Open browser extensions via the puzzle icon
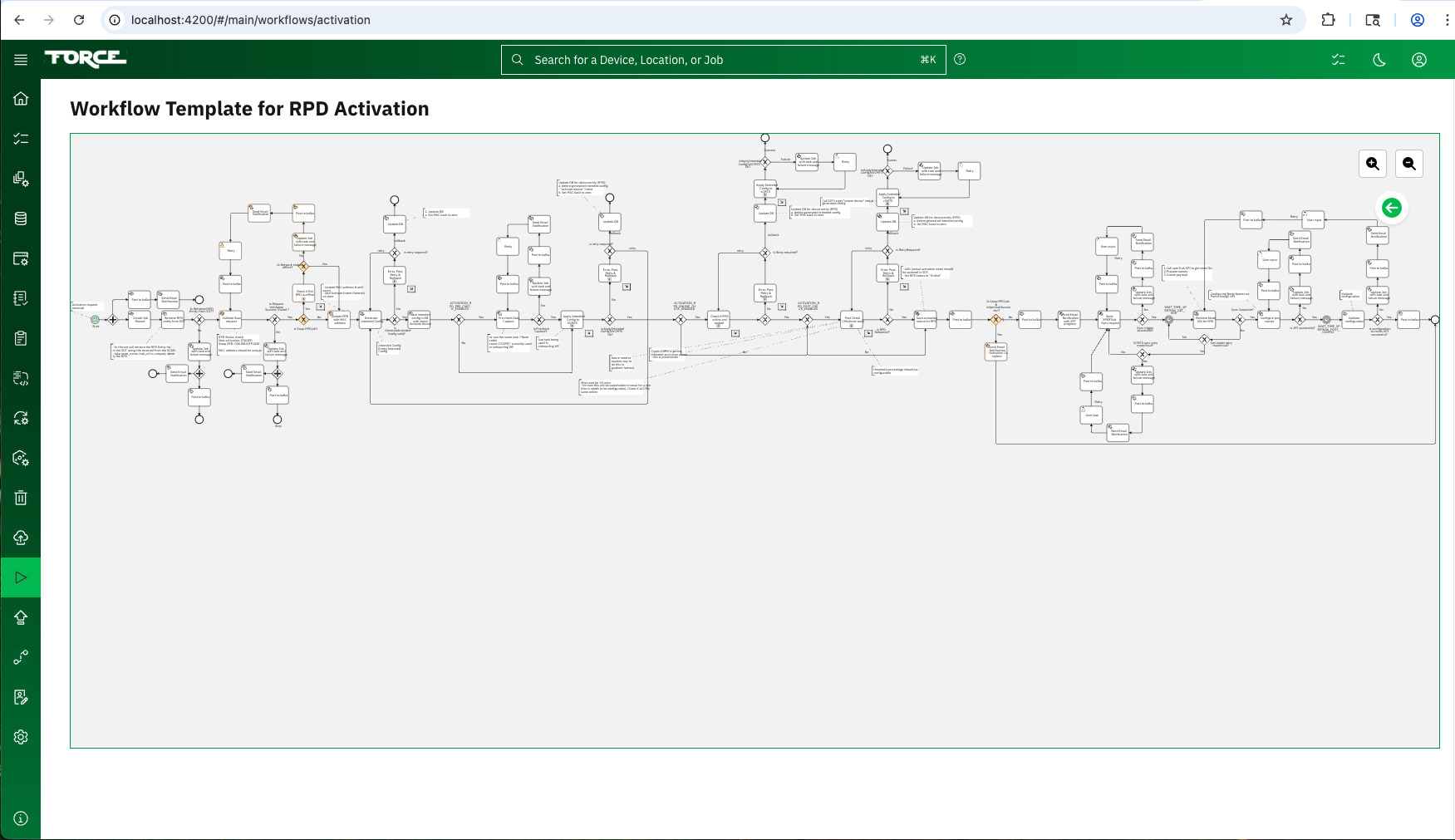This screenshot has height=840, width=1455. pos(1329,19)
